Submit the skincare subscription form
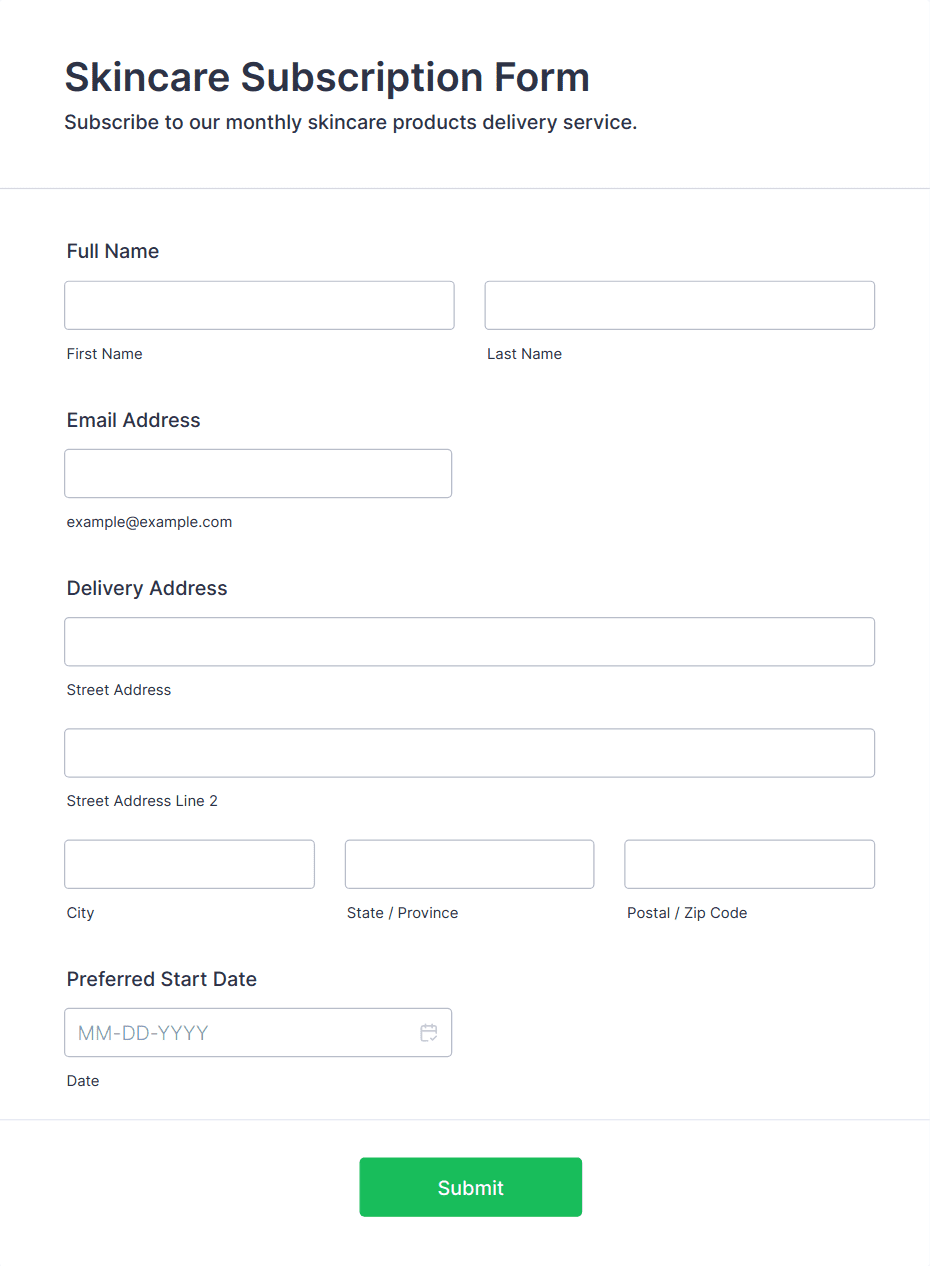This screenshot has width=930, height=1266. click(471, 1187)
